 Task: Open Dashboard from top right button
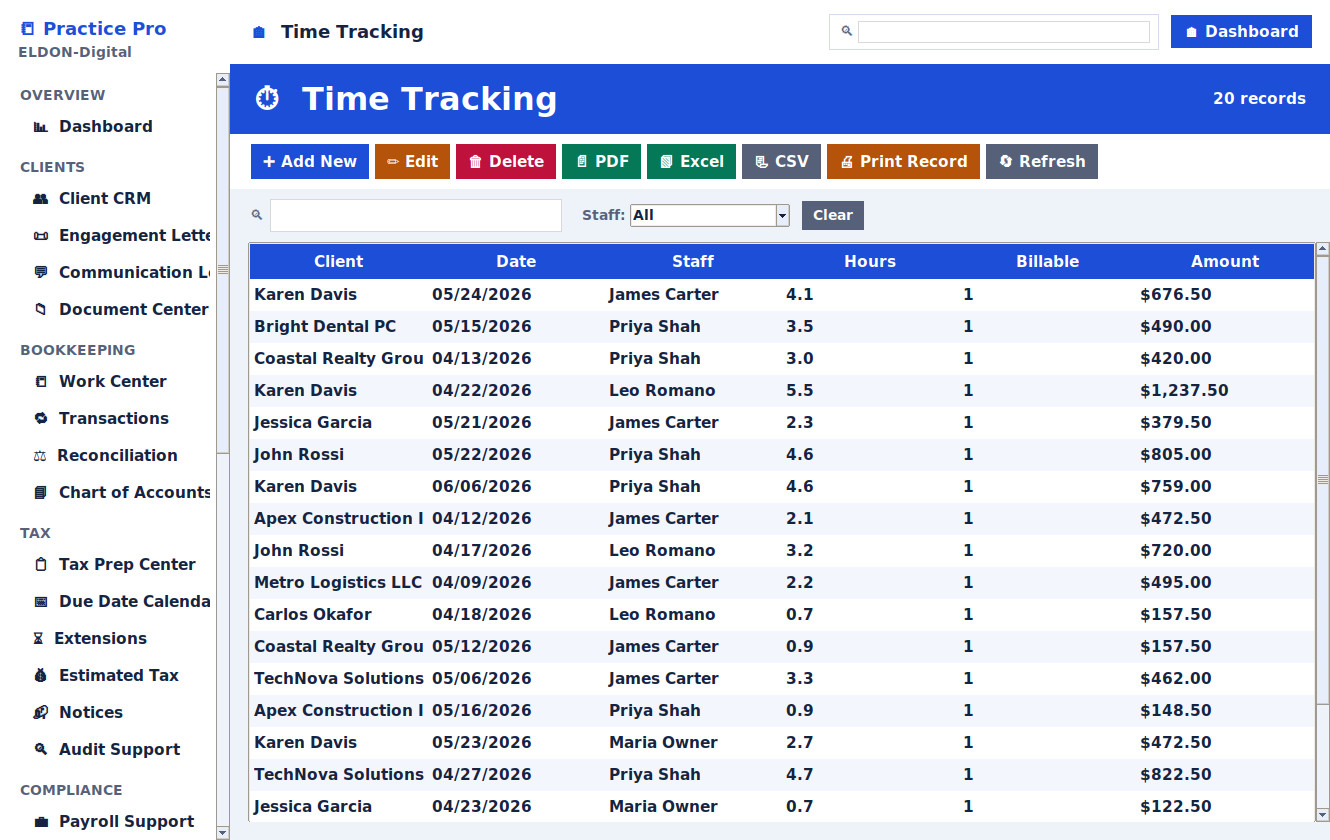(1241, 31)
